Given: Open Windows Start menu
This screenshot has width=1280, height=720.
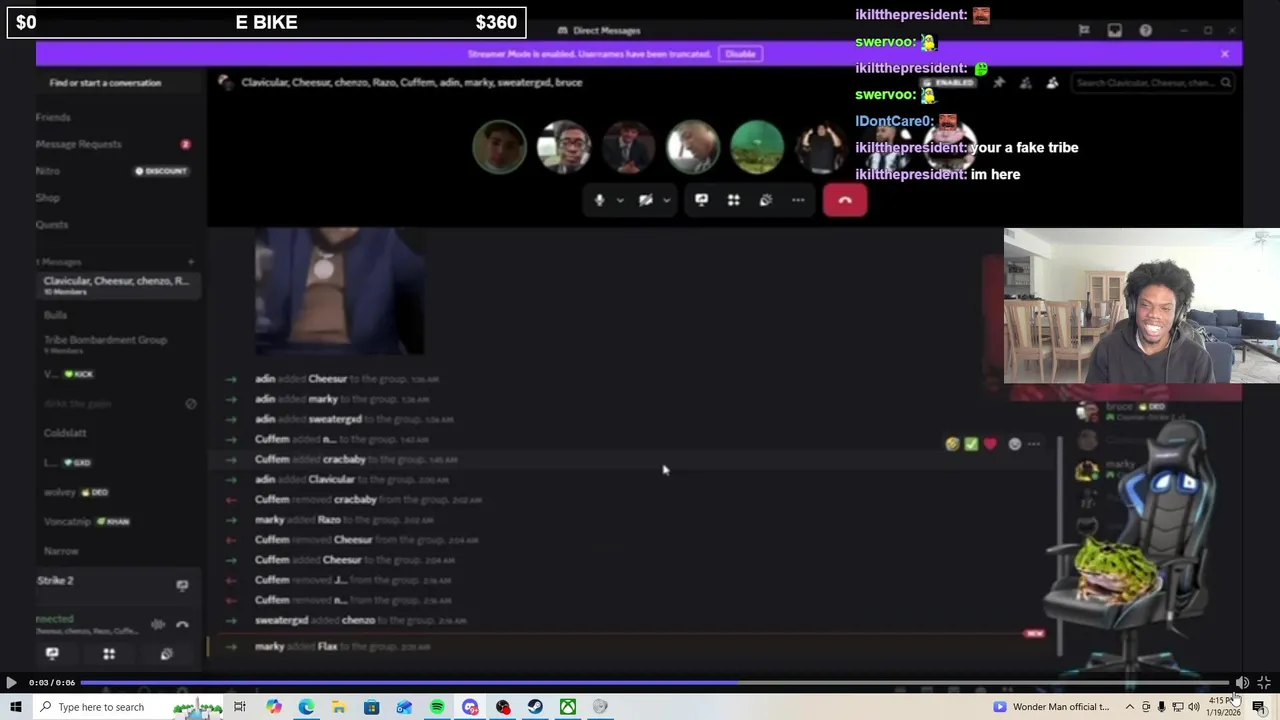Looking at the screenshot, I should pos(15,707).
